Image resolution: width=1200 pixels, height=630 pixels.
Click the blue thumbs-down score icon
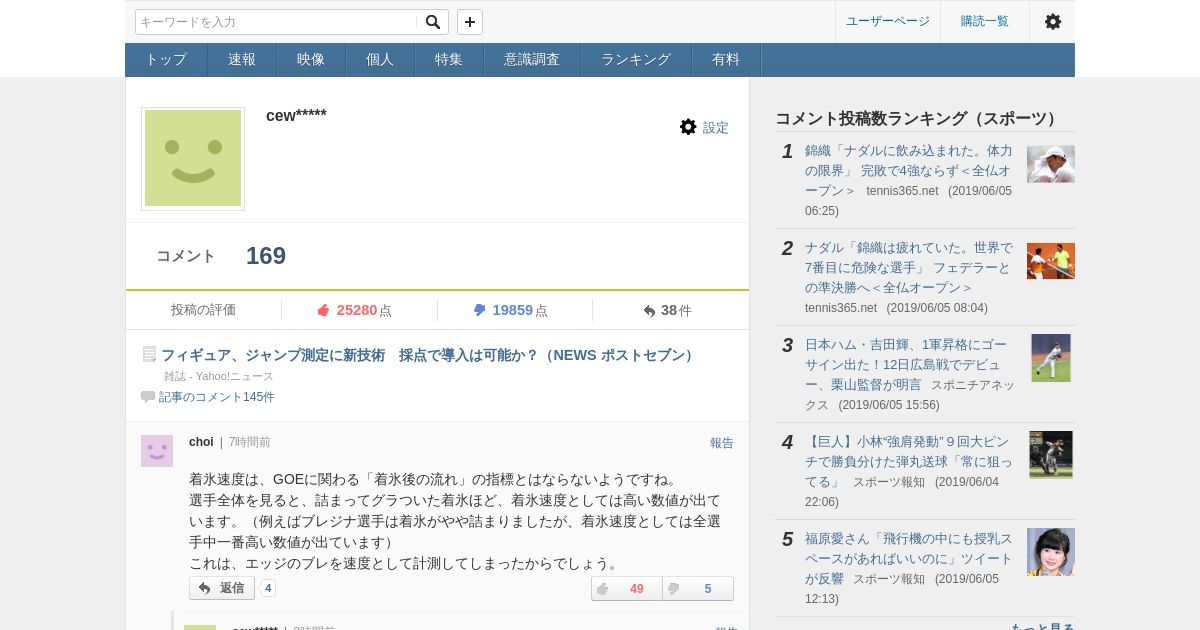479,310
